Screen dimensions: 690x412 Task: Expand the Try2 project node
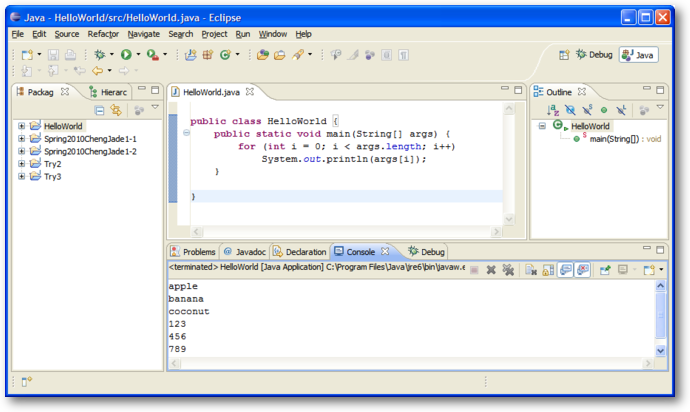[21, 164]
